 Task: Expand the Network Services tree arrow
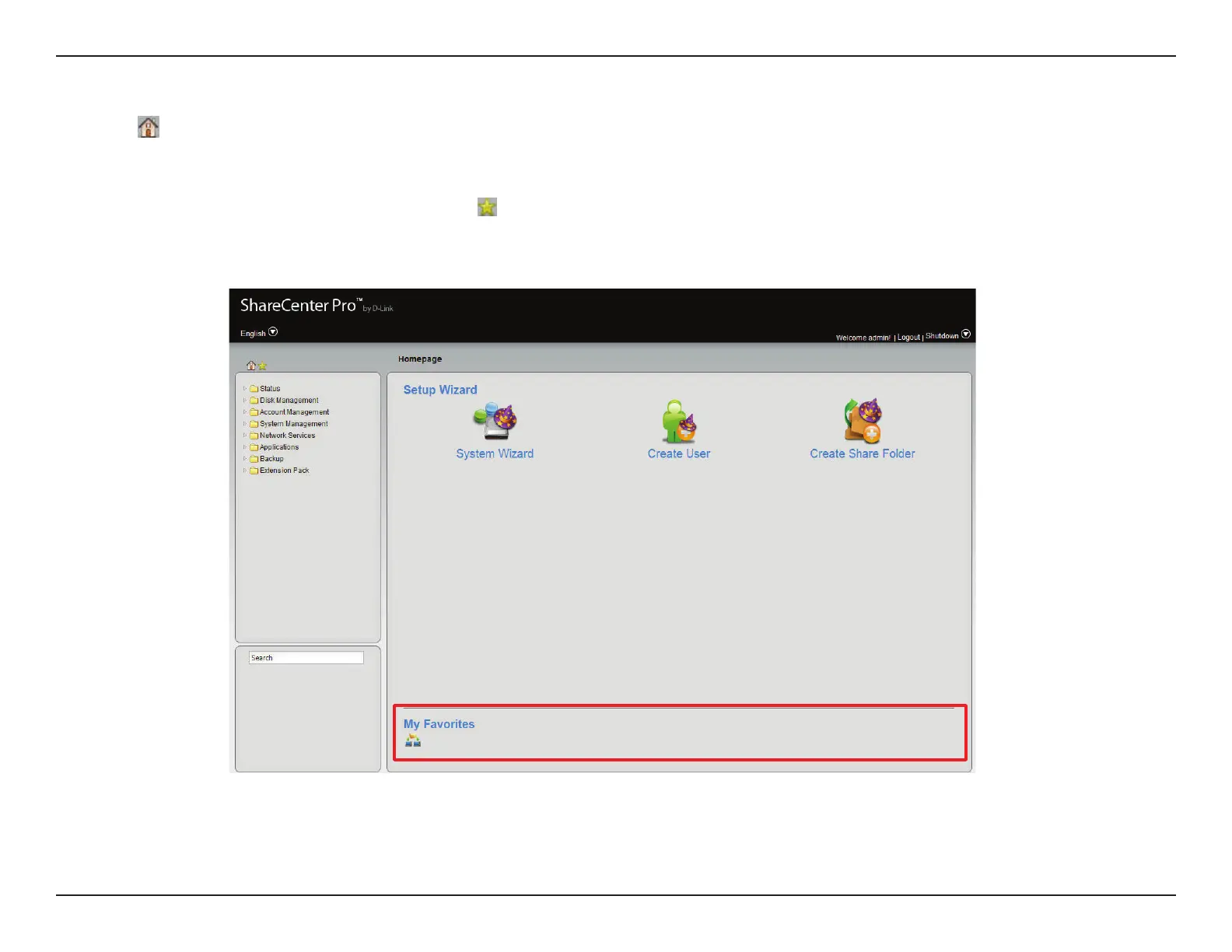(244, 436)
